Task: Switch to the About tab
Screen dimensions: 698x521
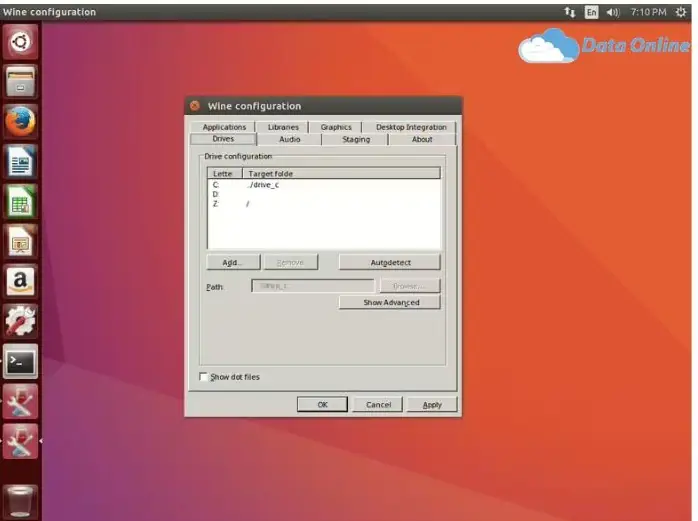Action: tap(422, 139)
